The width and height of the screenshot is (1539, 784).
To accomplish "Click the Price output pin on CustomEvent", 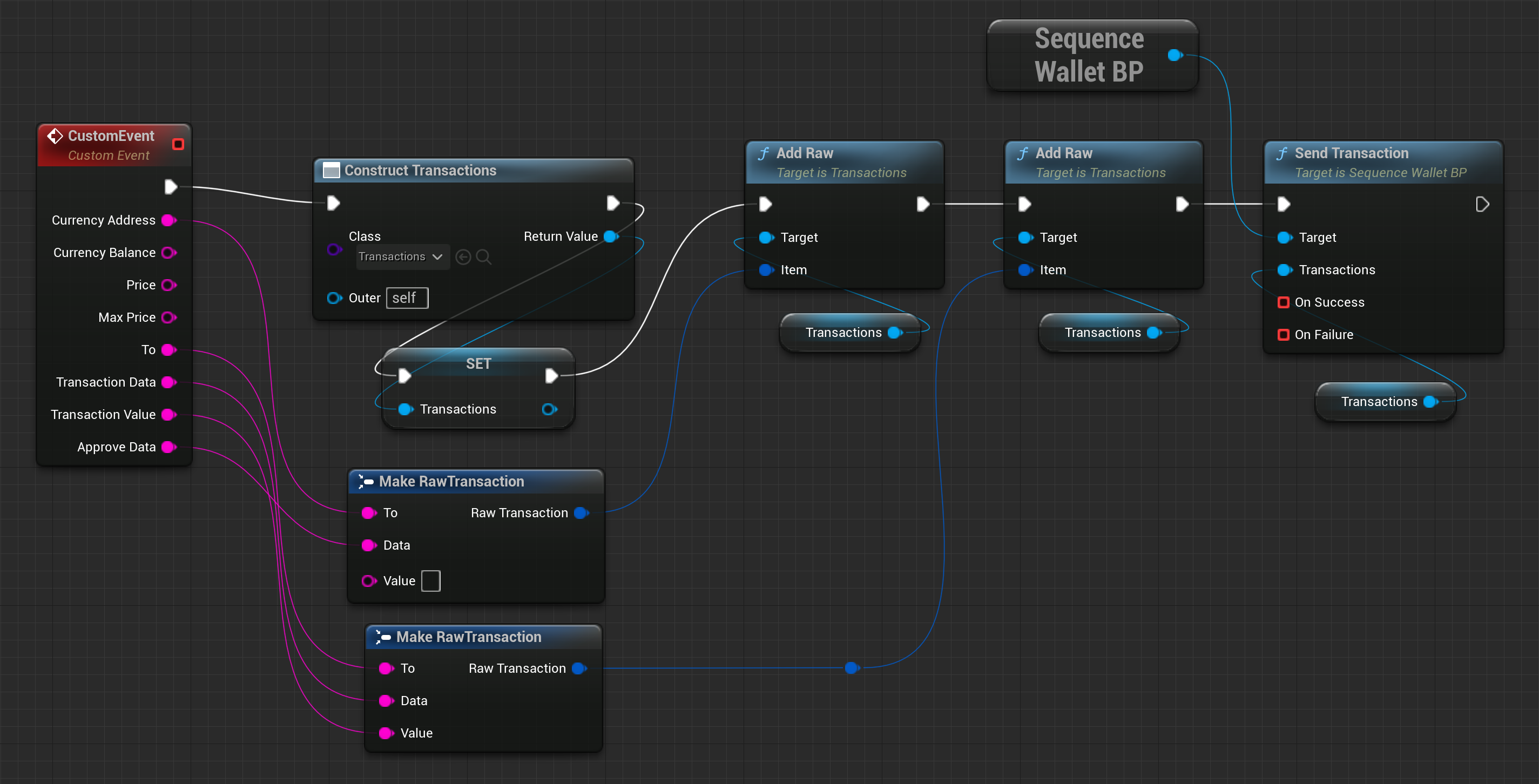I will [x=168, y=285].
